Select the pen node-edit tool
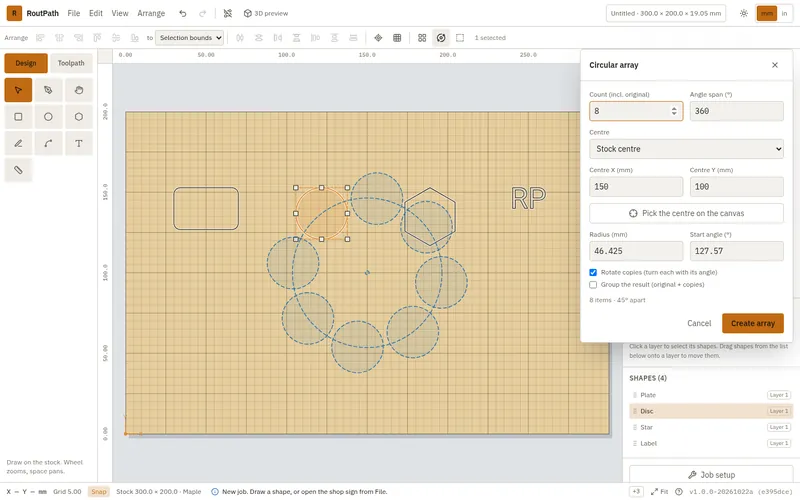Screen dimensions: 800x500 (48, 90)
